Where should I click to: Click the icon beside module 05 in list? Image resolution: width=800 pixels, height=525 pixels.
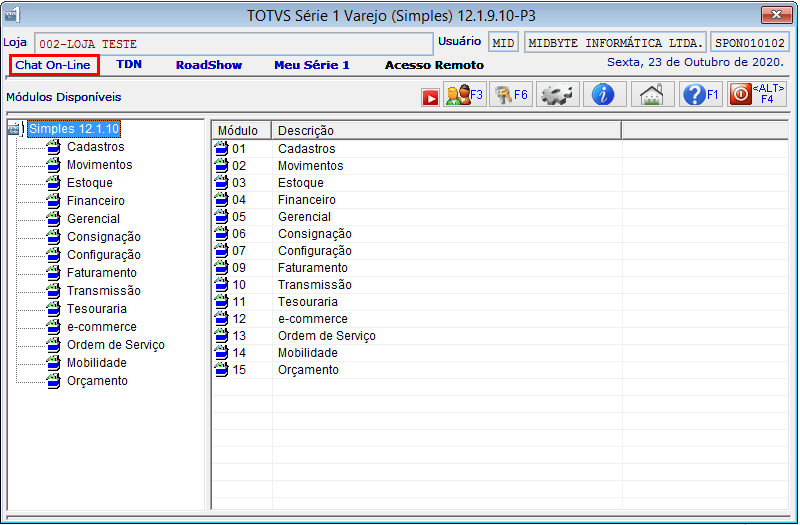click(x=221, y=216)
